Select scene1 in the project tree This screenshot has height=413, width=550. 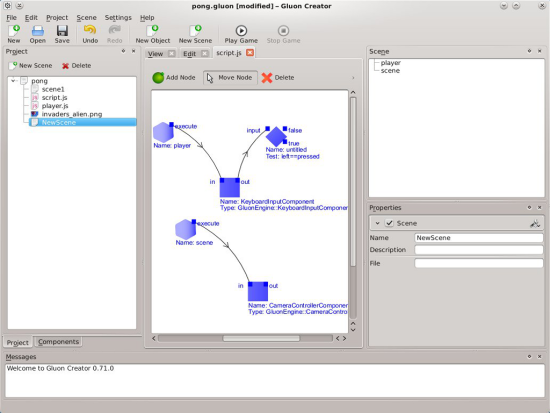53,89
